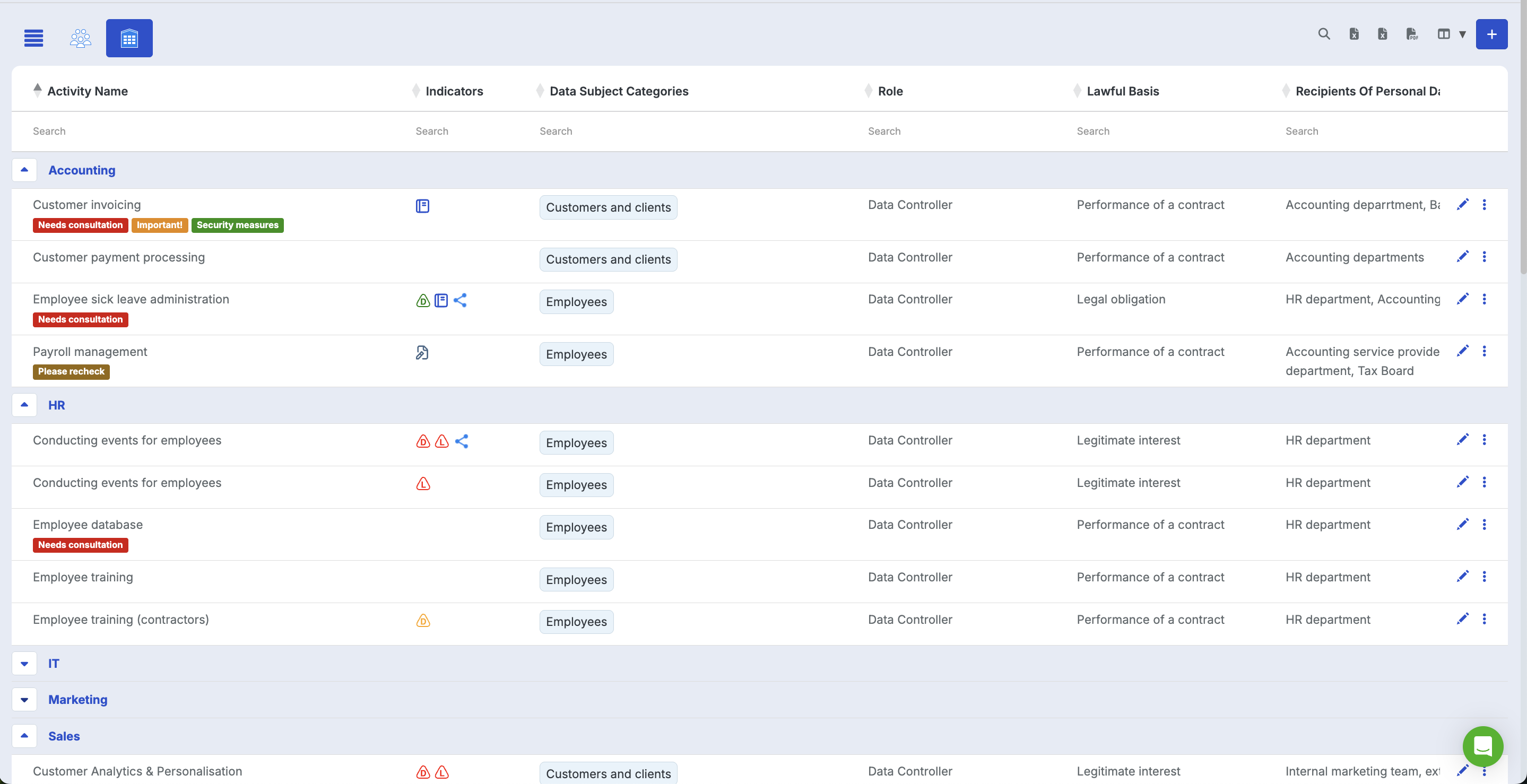The height and width of the screenshot is (784, 1527).
Task: Edit Employee training (contractors) via pencil icon
Action: 1463,619
